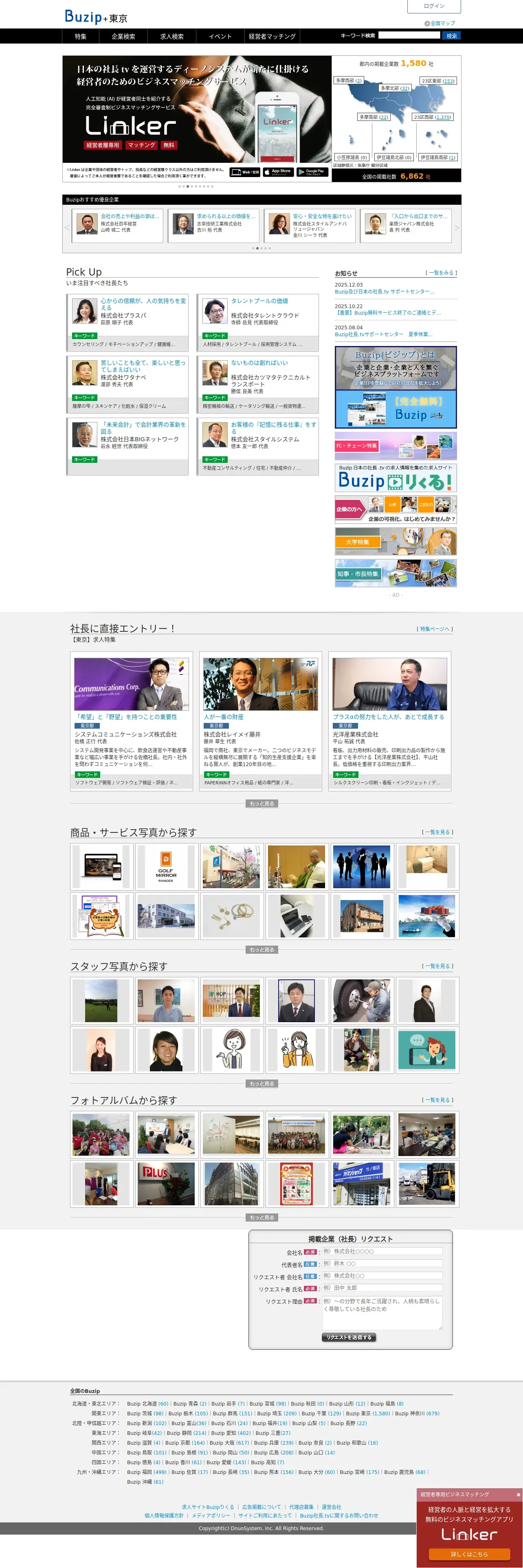Open the Buzip 大阪 (617) footer link

click(x=229, y=1443)
